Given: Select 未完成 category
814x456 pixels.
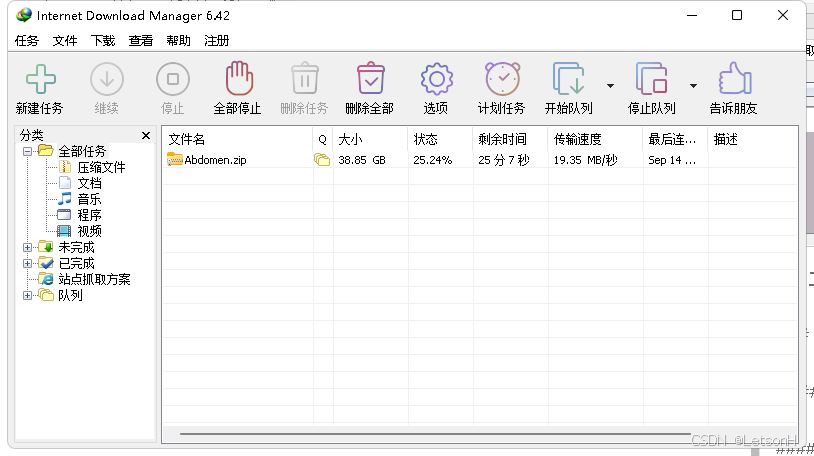Looking at the screenshot, I should pyautogui.click(x=76, y=247).
